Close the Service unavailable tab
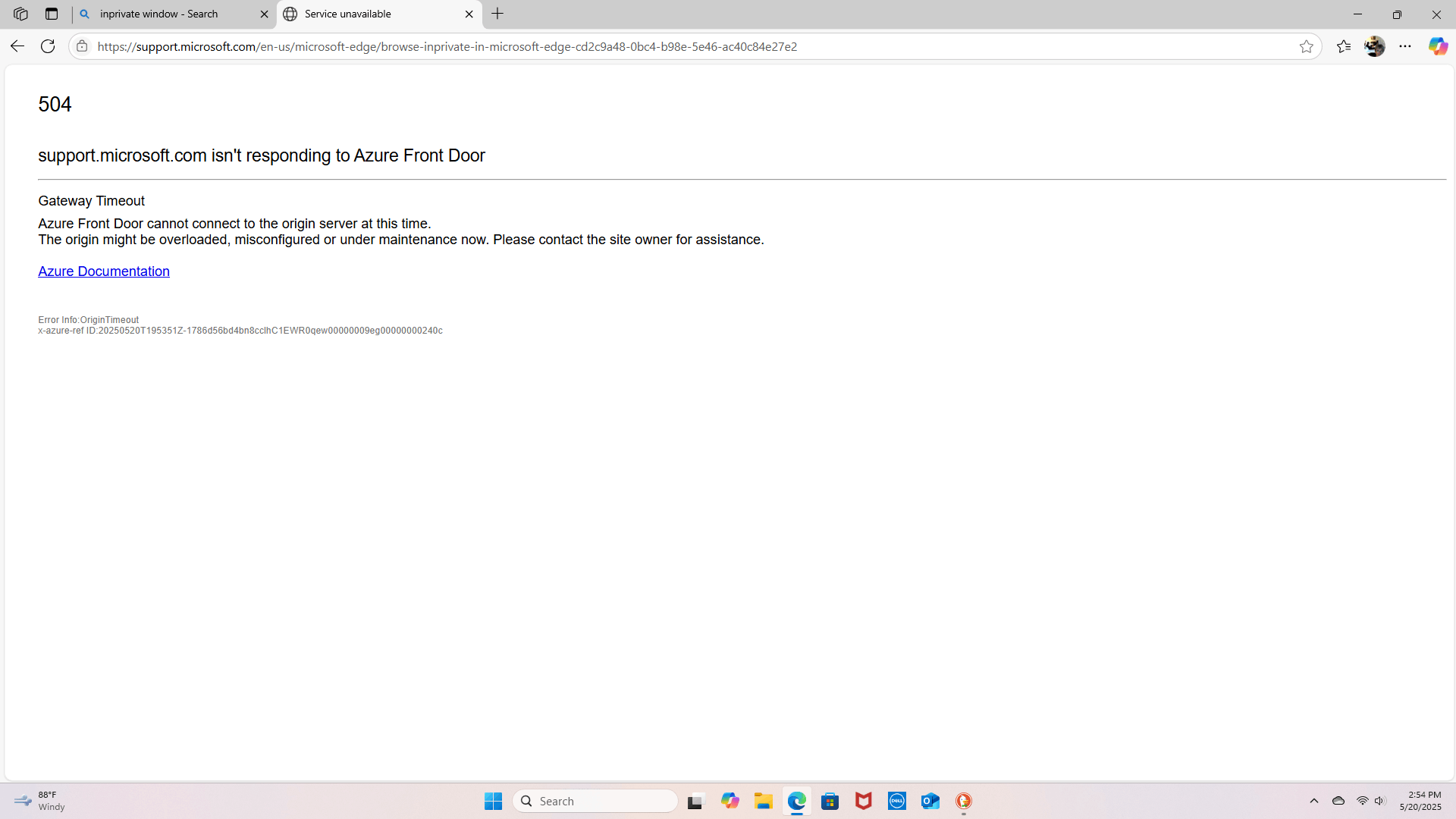This screenshot has width=1456, height=819. tap(469, 14)
